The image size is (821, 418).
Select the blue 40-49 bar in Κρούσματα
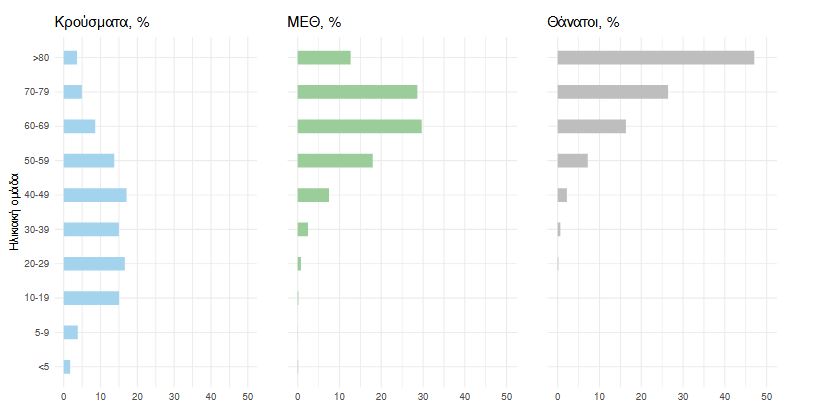[x=95, y=195]
